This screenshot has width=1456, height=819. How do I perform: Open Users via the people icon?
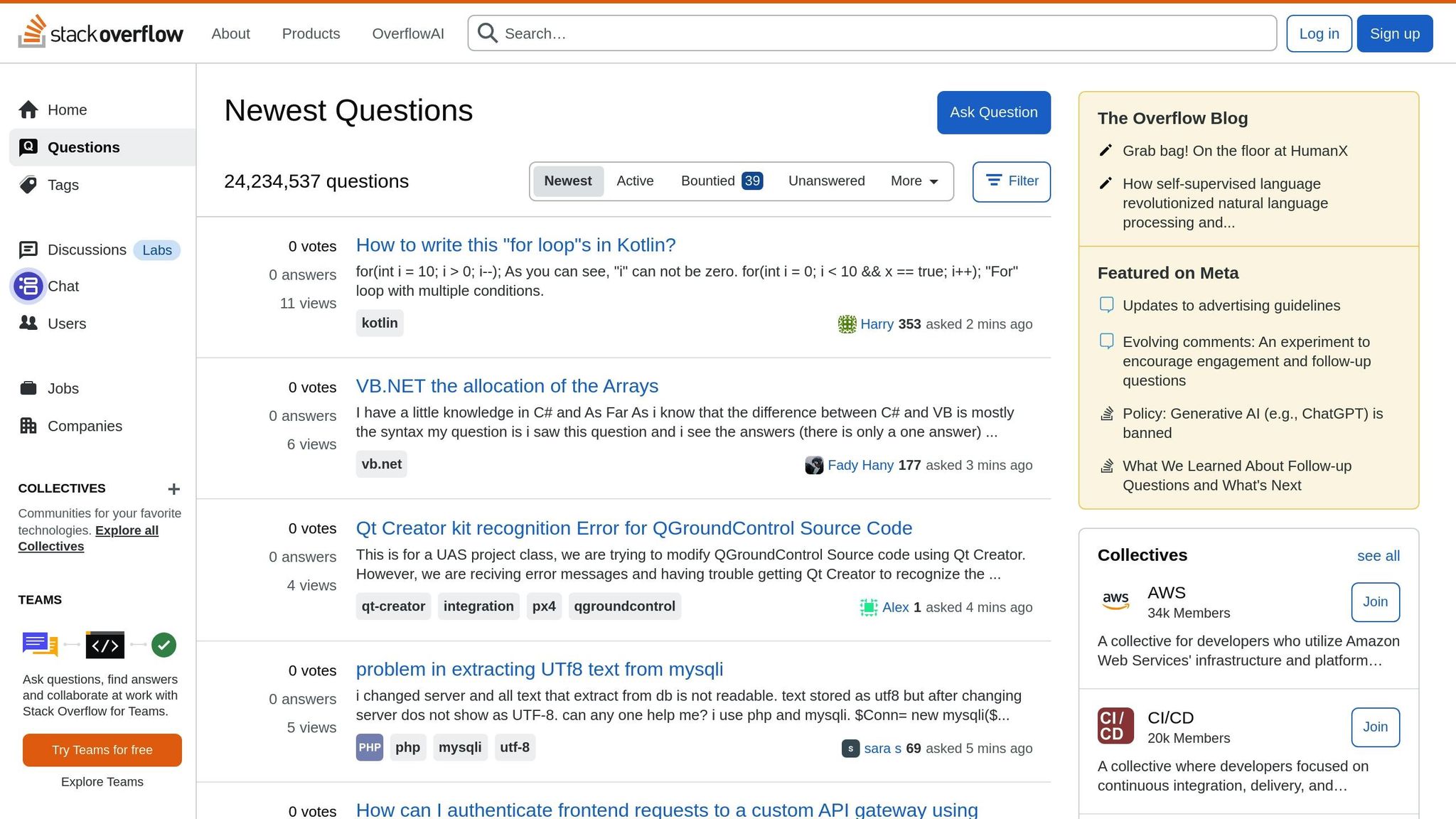pyautogui.click(x=28, y=323)
